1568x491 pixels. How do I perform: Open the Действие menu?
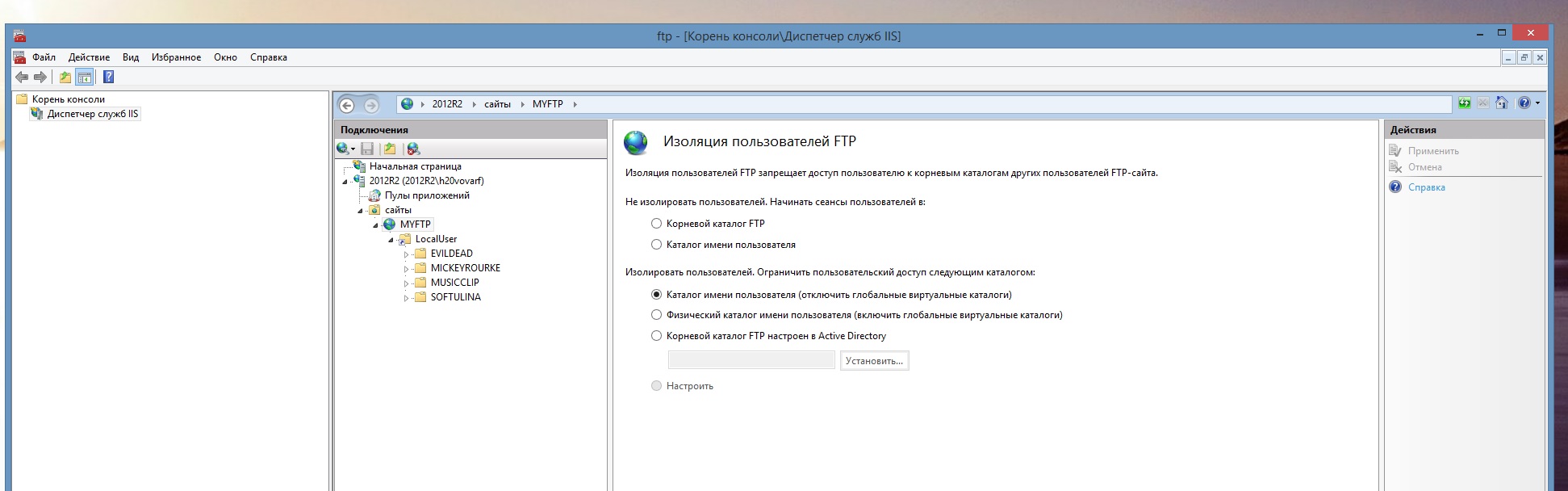(x=89, y=57)
